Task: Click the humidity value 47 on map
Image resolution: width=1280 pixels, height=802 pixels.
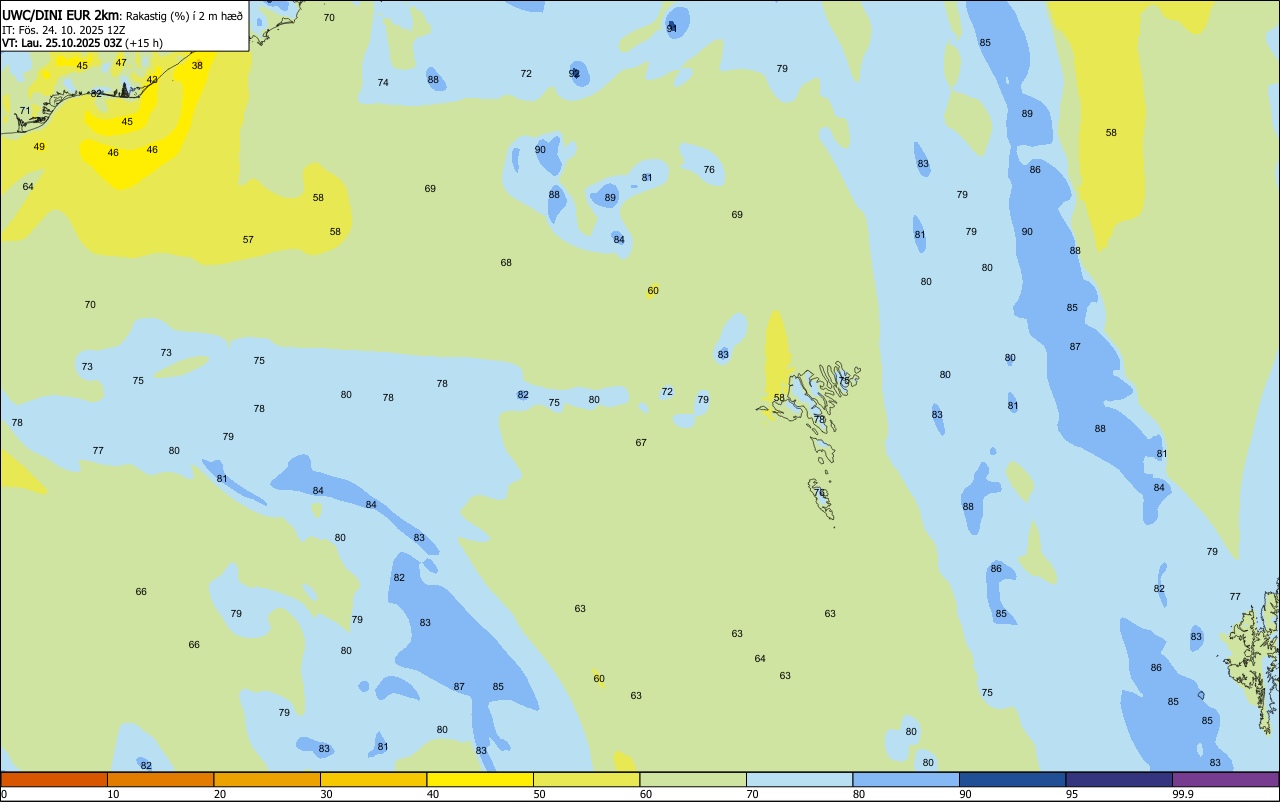Action: (x=121, y=62)
